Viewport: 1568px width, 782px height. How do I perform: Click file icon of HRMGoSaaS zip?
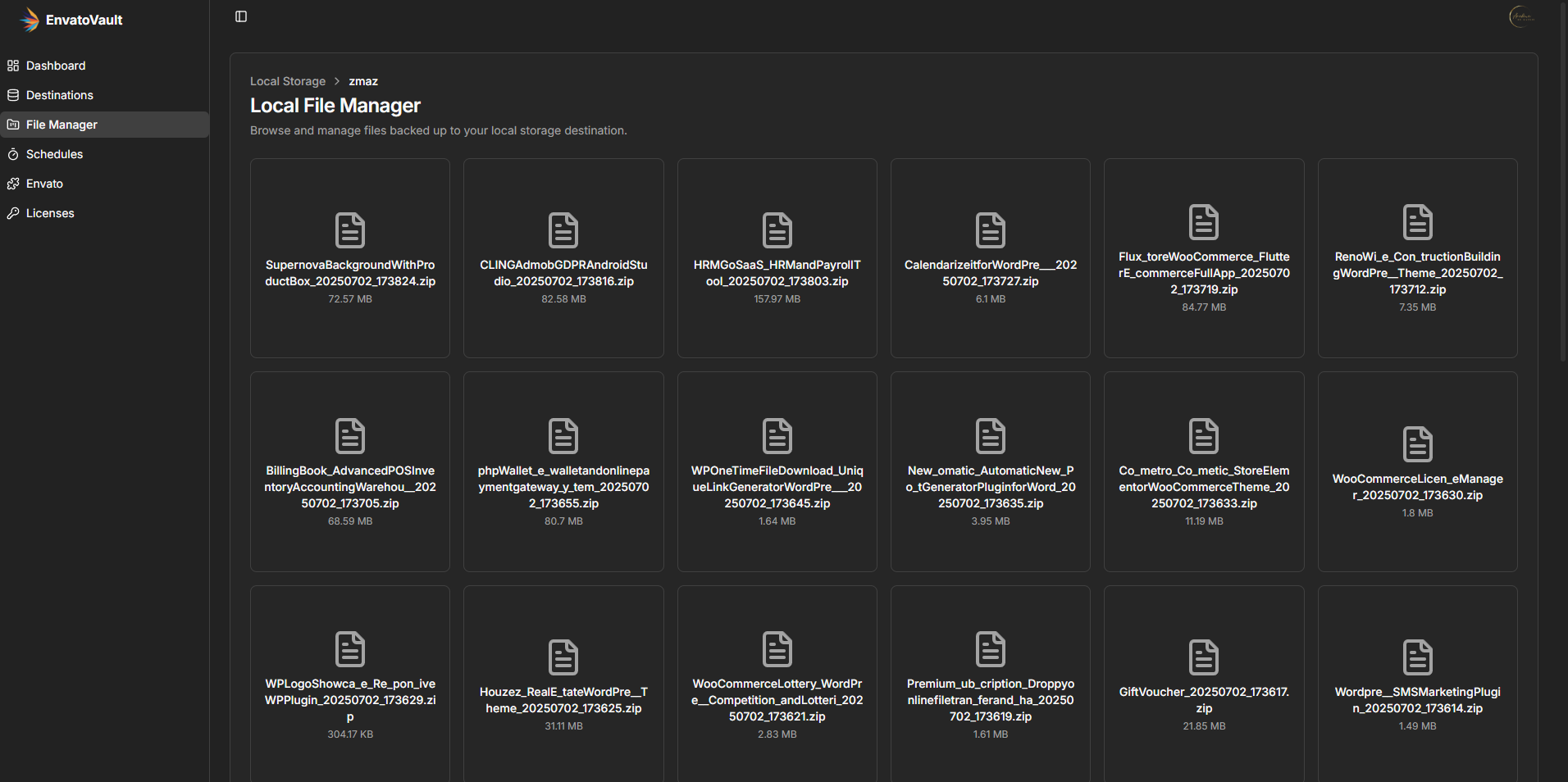click(777, 230)
